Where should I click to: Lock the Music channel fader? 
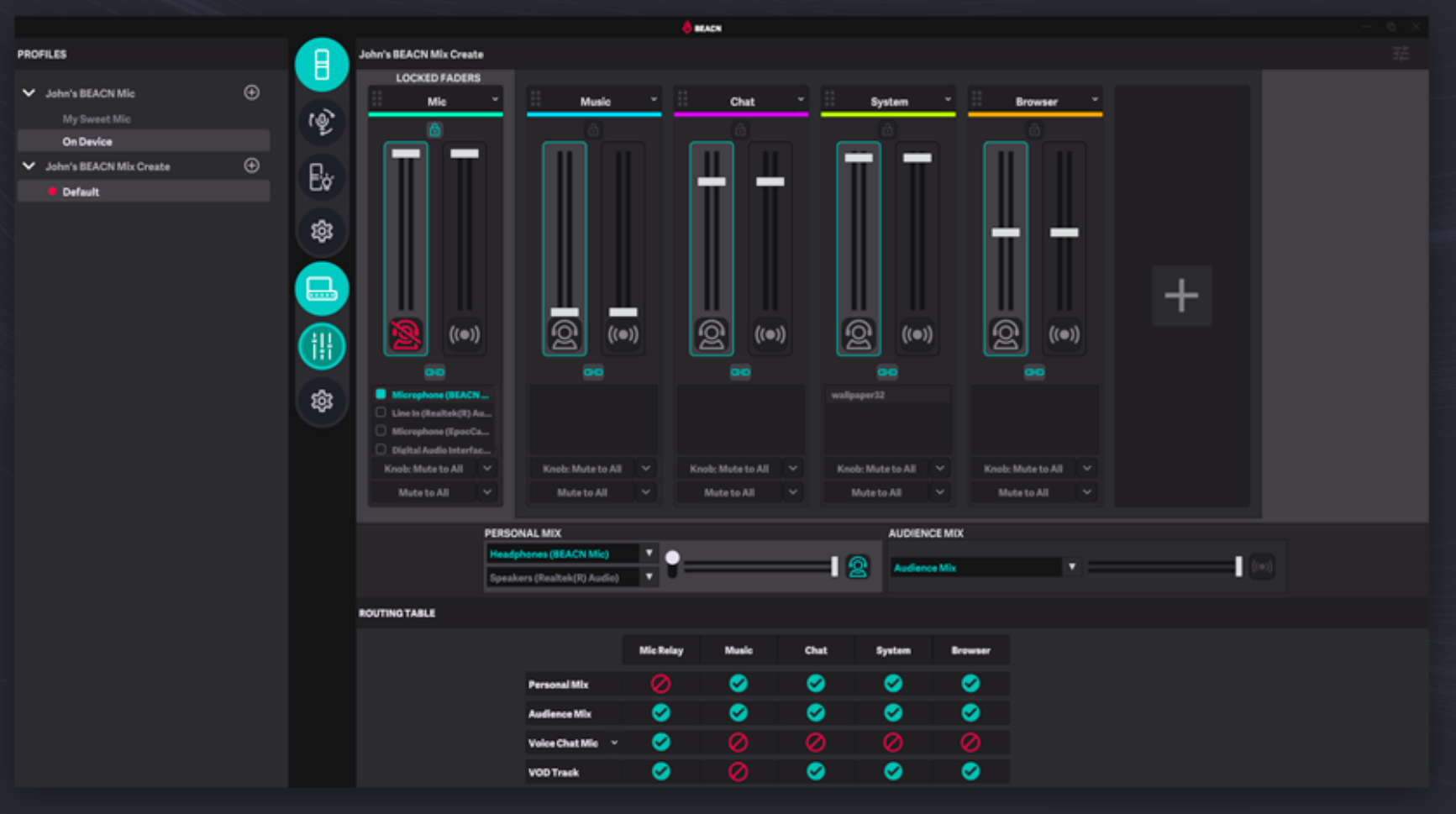click(x=593, y=129)
